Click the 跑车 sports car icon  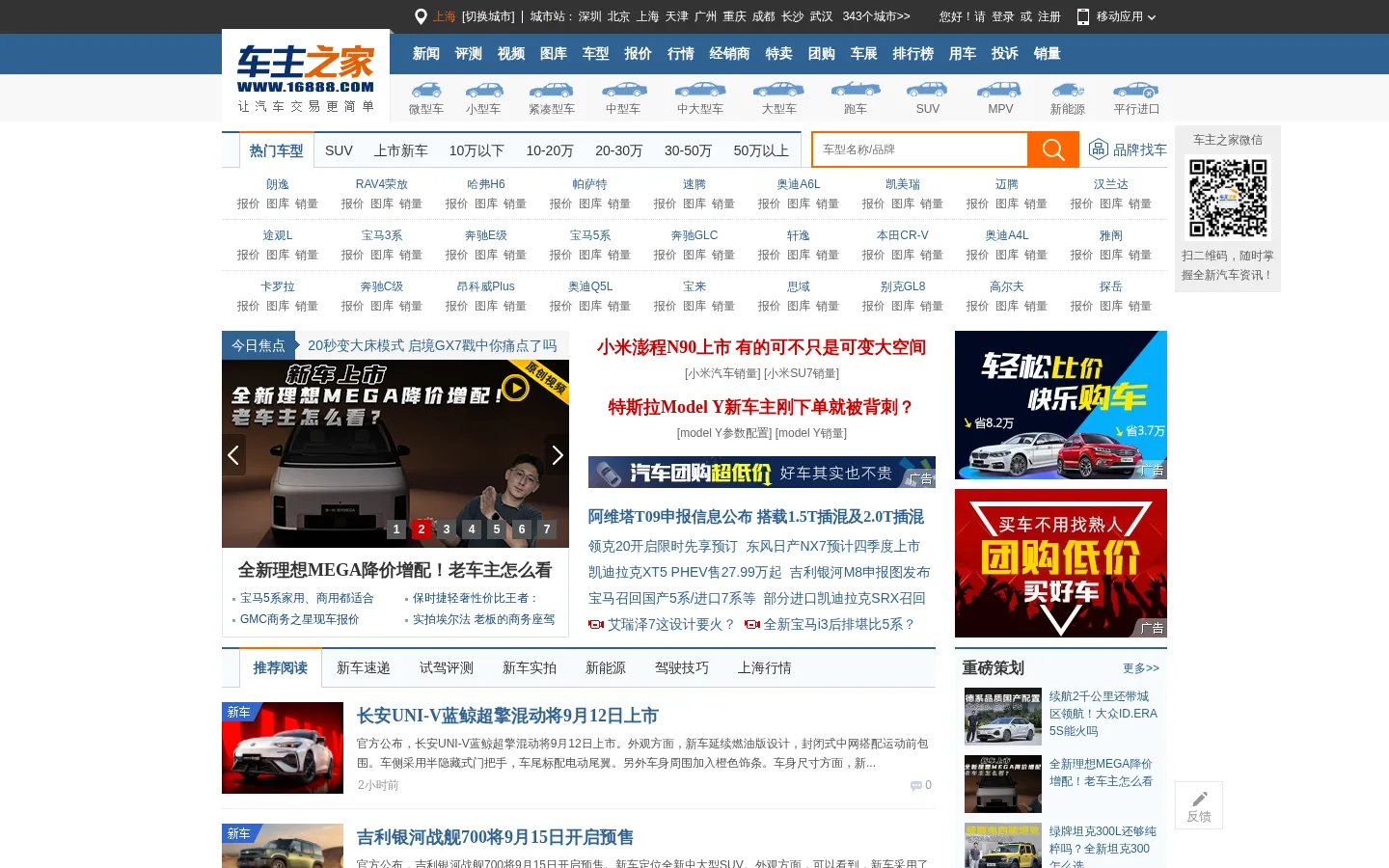[856, 90]
